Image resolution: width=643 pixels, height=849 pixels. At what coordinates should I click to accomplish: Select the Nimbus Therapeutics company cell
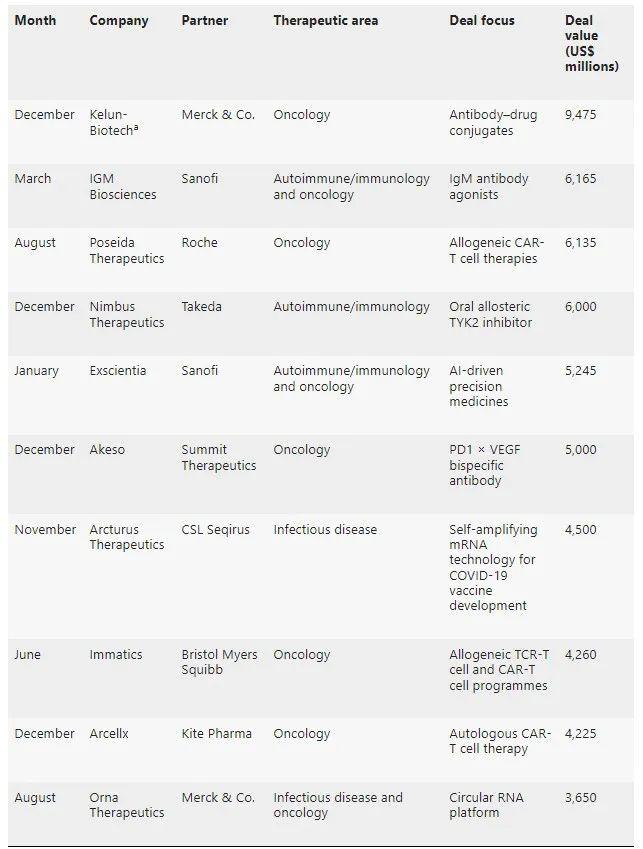click(126, 314)
